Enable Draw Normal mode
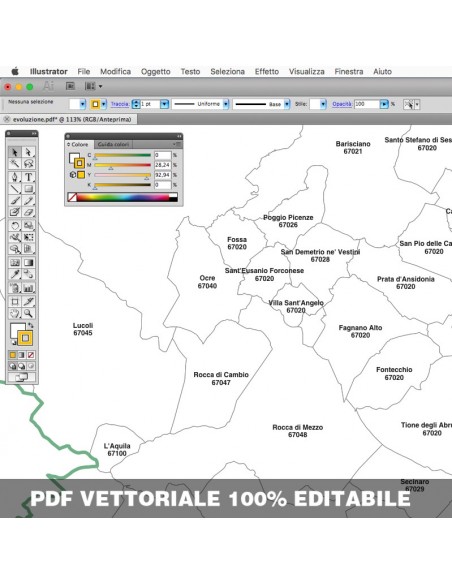452x584 pixels. coord(13,366)
